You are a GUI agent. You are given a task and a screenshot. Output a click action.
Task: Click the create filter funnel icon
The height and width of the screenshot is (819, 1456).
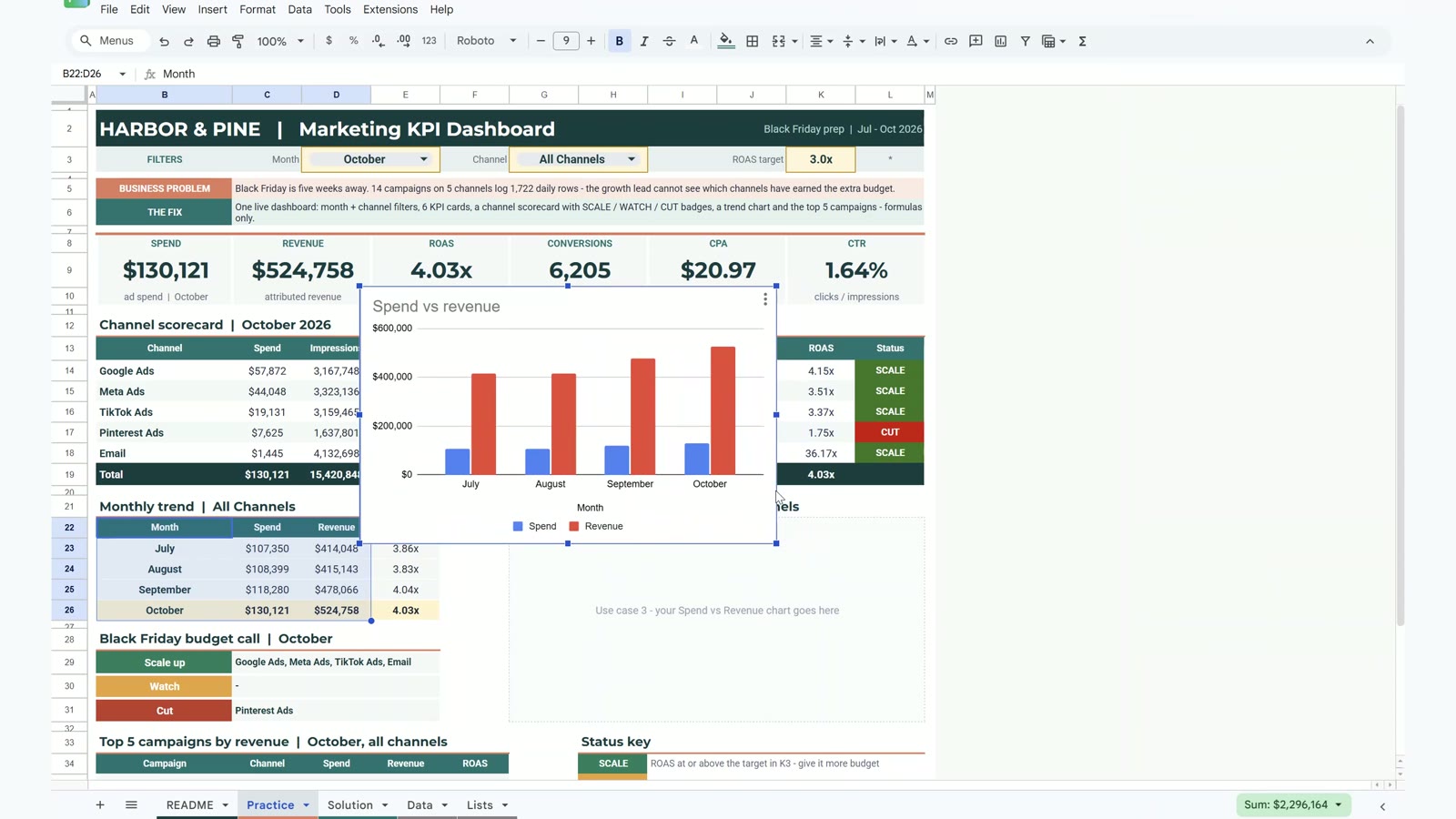click(x=1025, y=41)
